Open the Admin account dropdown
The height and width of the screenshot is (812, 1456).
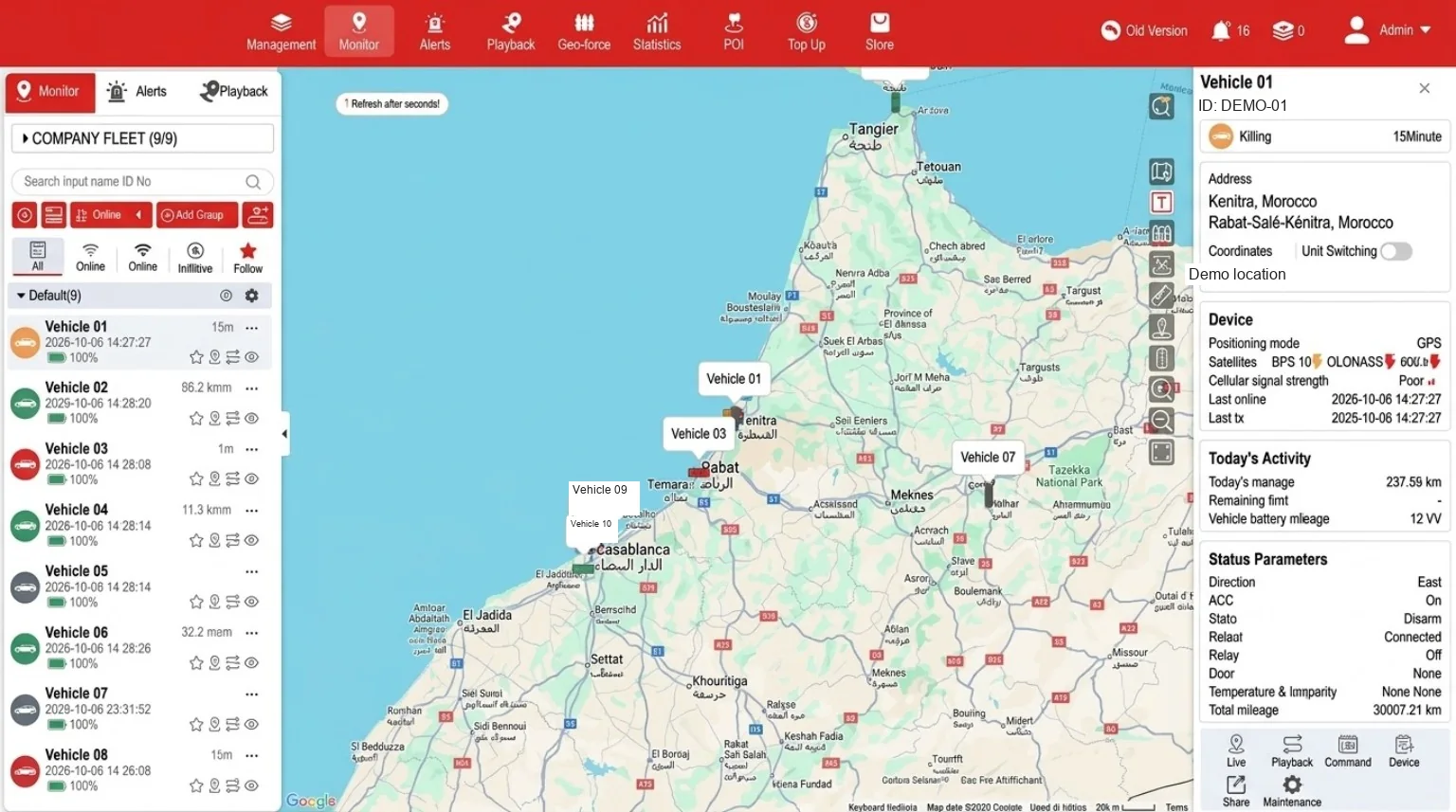pyautogui.click(x=1388, y=30)
